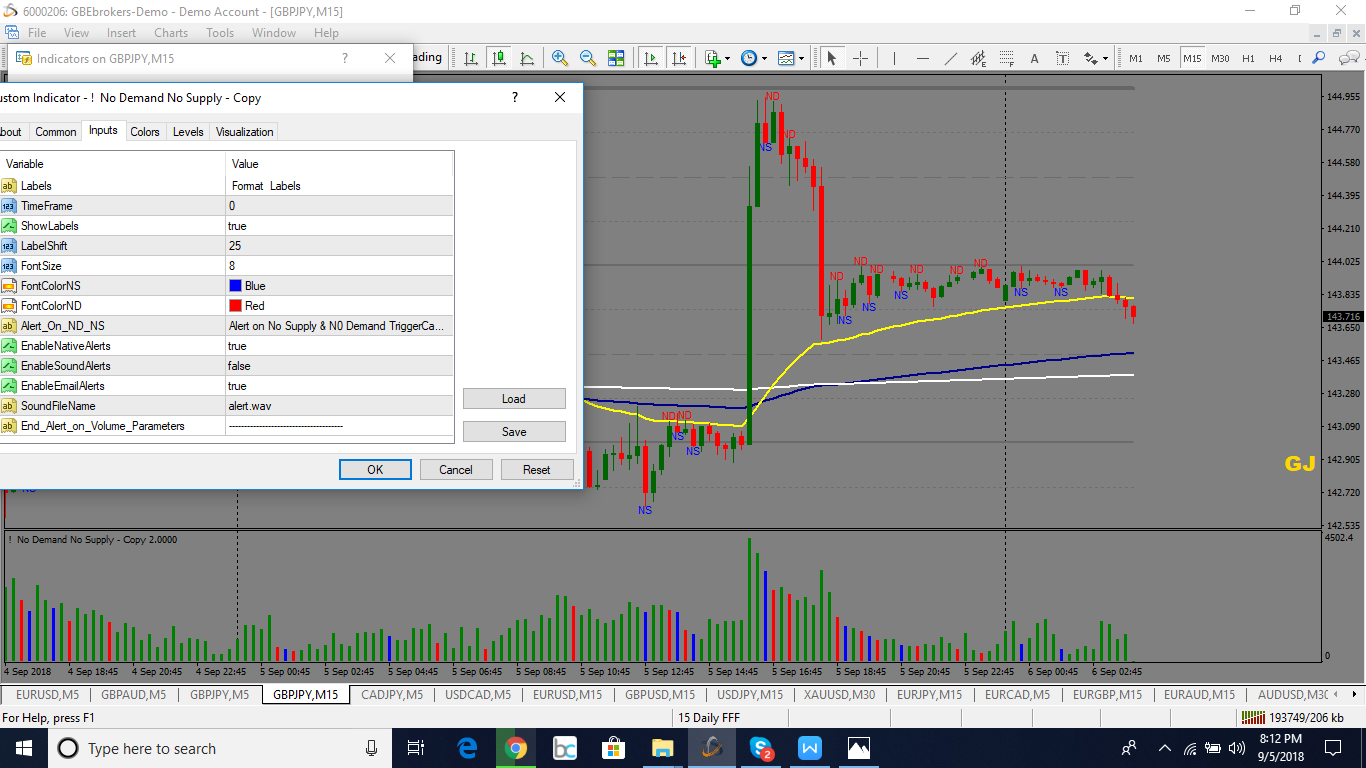
Task: Switch to M1 timeframe
Action: click(1136, 58)
